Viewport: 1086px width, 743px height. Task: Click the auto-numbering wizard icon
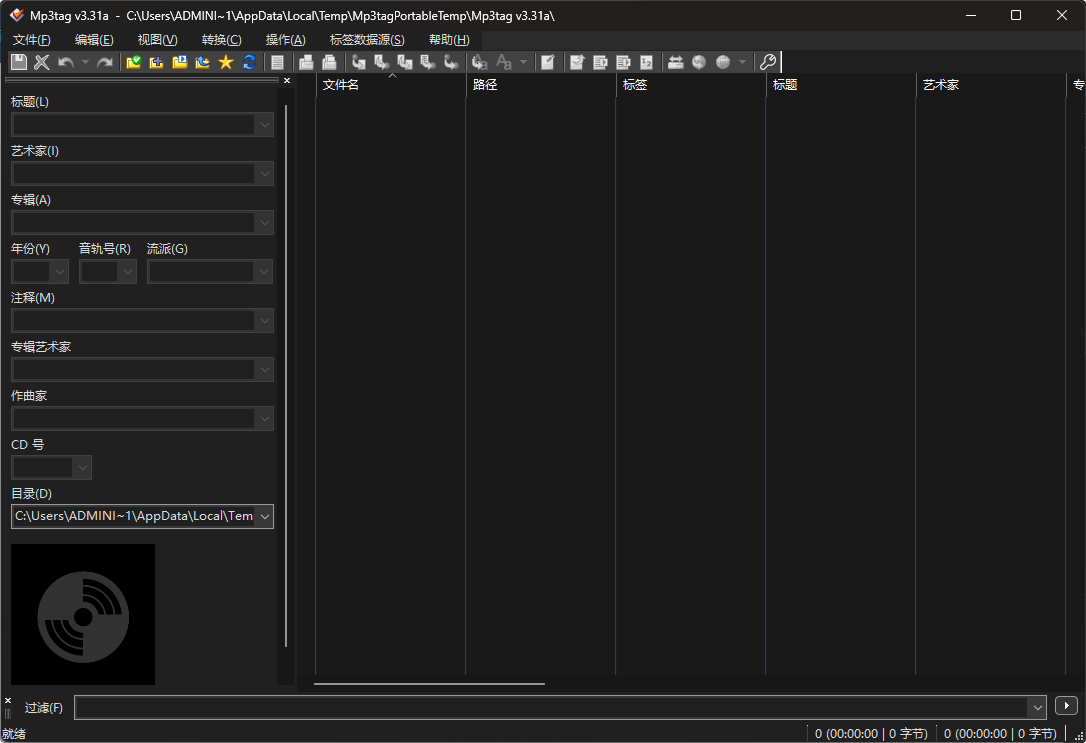click(647, 62)
